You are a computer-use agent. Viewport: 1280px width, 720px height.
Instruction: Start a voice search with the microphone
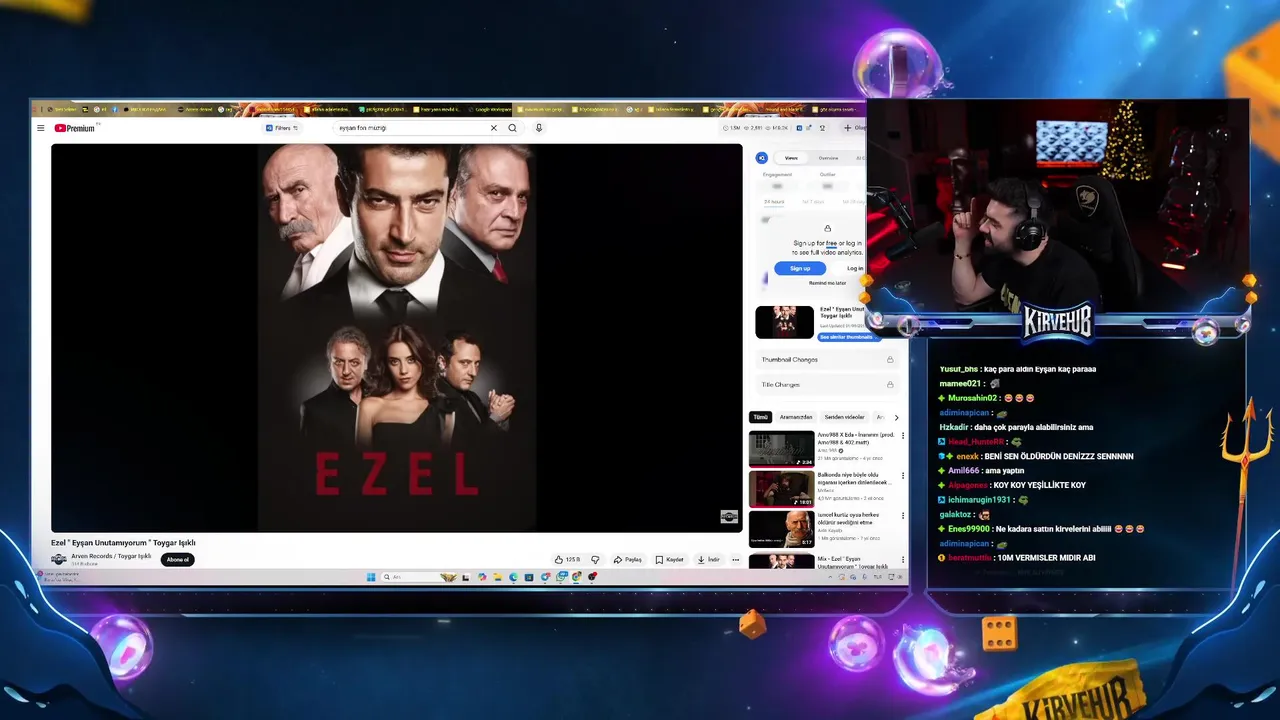pos(538,128)
